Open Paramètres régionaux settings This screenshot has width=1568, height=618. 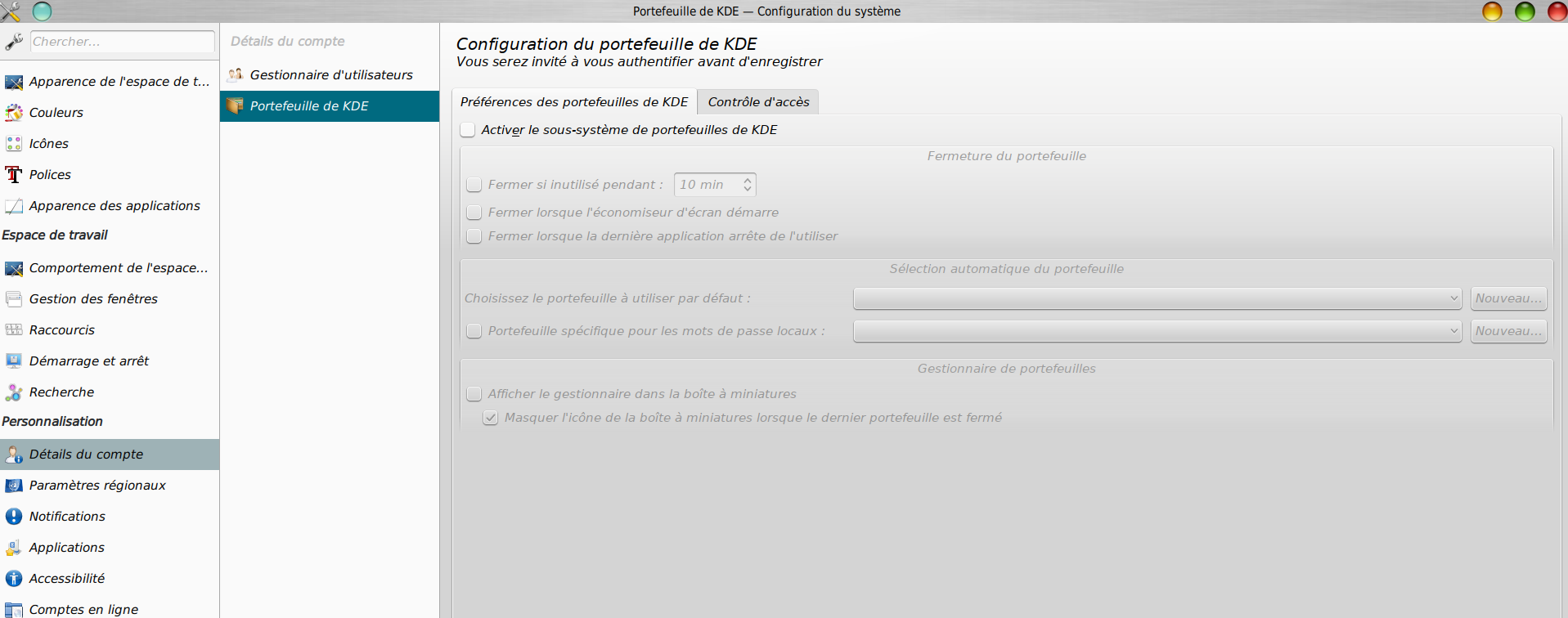110,486
